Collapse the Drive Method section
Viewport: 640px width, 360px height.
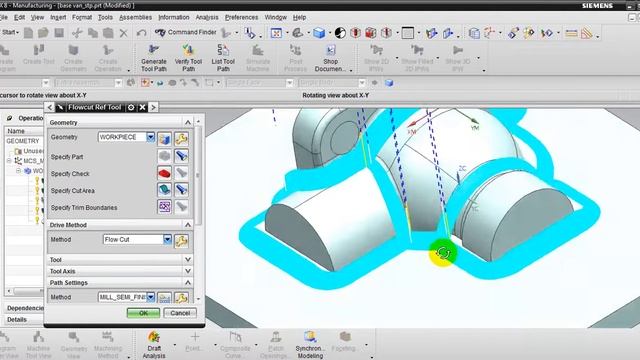[x=188, y=225]
